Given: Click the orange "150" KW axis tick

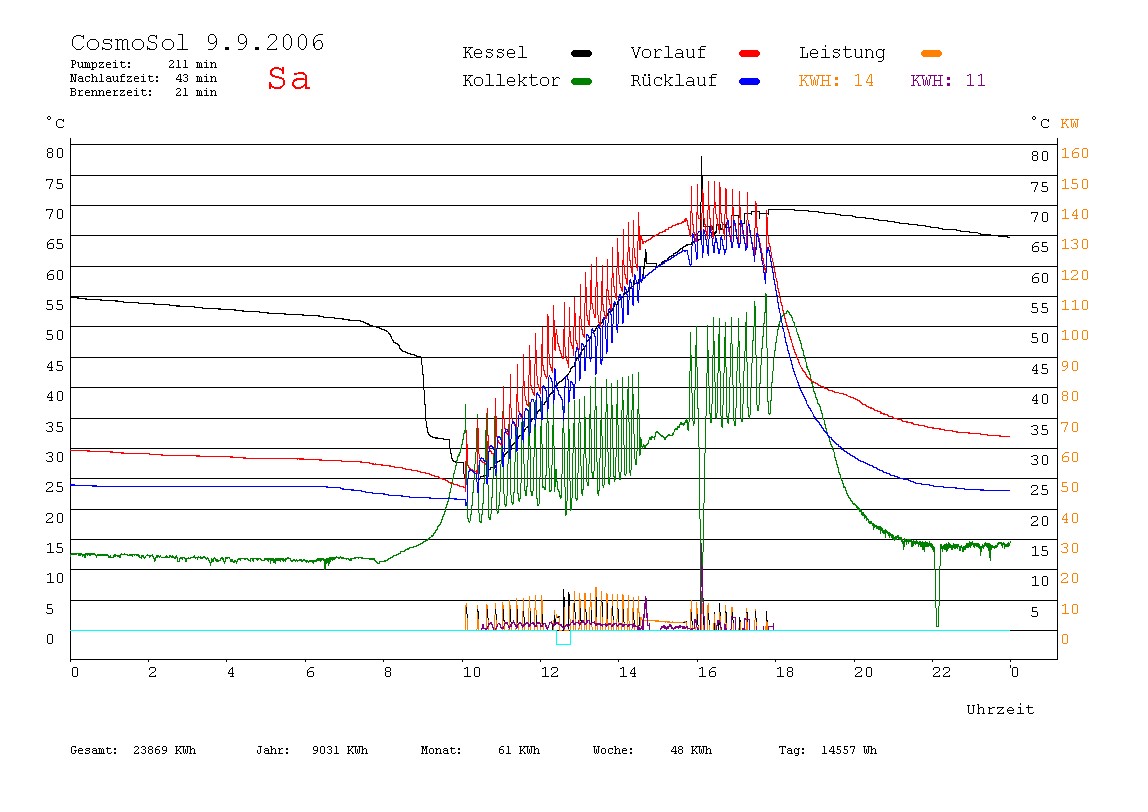Looking at the screenshot, I should (x=1075, y=185).
